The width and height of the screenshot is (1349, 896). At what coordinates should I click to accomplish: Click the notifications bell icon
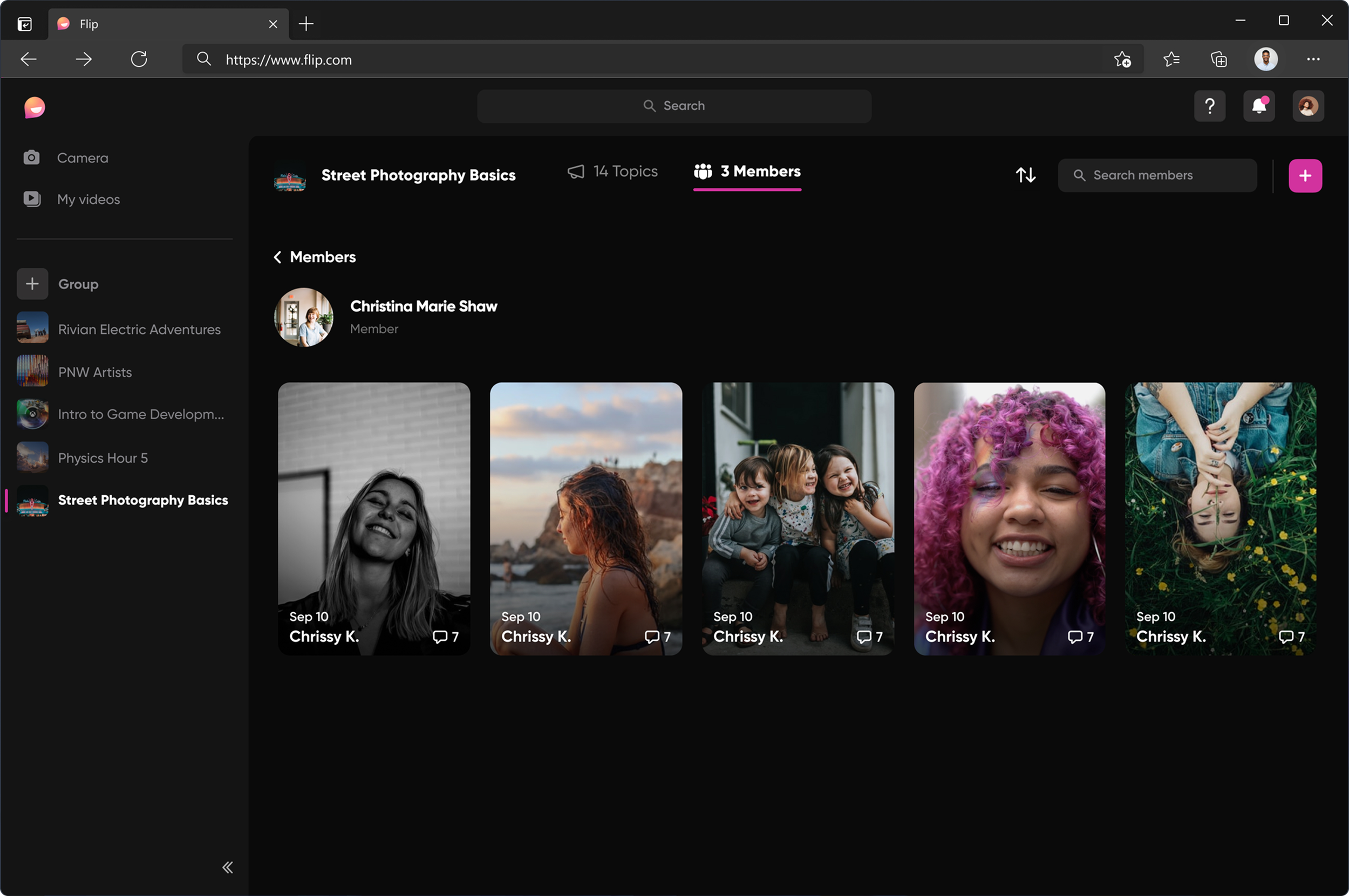coord(1259,106)
